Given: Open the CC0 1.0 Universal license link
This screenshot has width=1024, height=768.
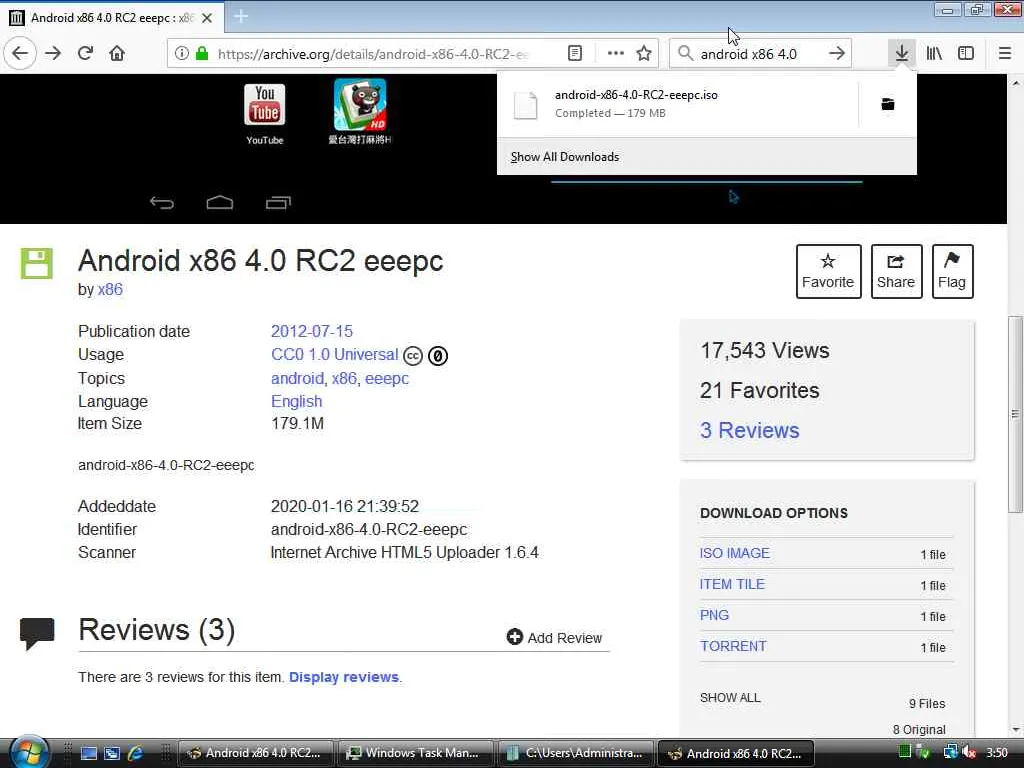Looking at the screenshot, I should pos(334,355).
